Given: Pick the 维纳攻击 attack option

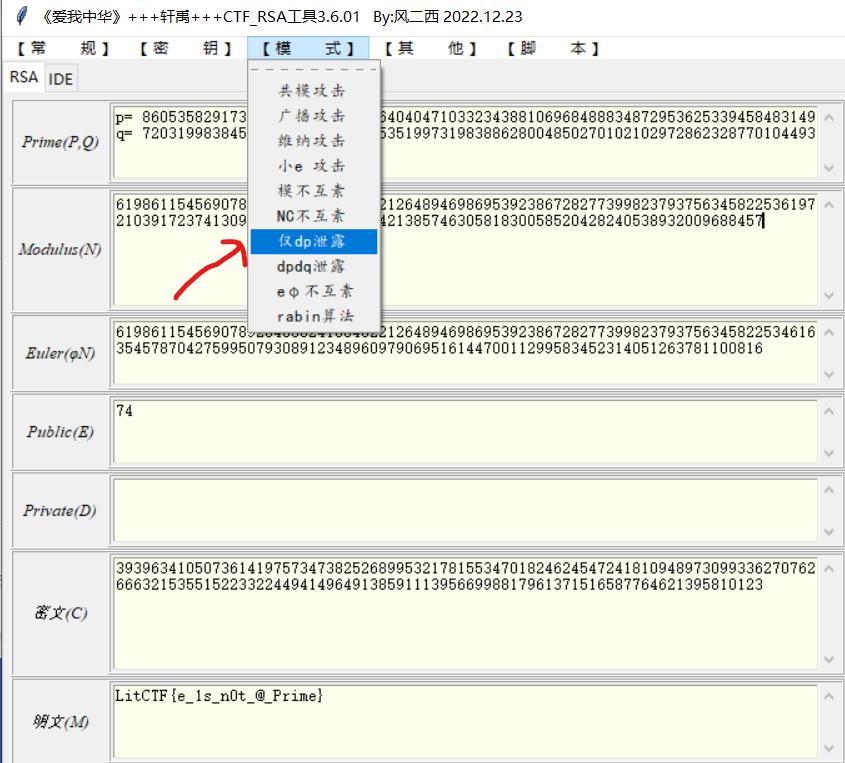Looking at the screenshot, I should (314, 141).
